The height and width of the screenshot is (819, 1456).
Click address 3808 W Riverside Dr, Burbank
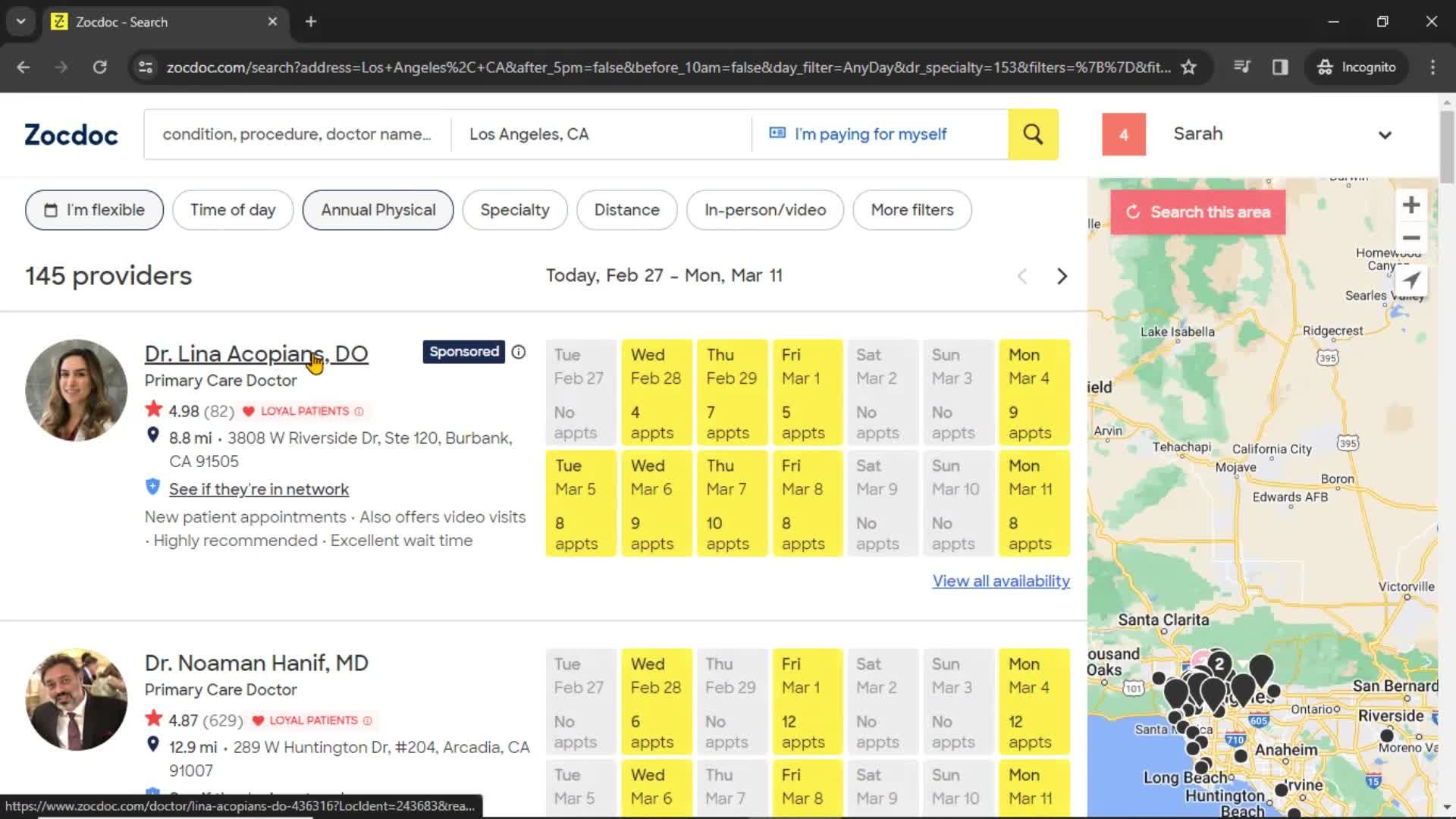click(x=340, y=450)
